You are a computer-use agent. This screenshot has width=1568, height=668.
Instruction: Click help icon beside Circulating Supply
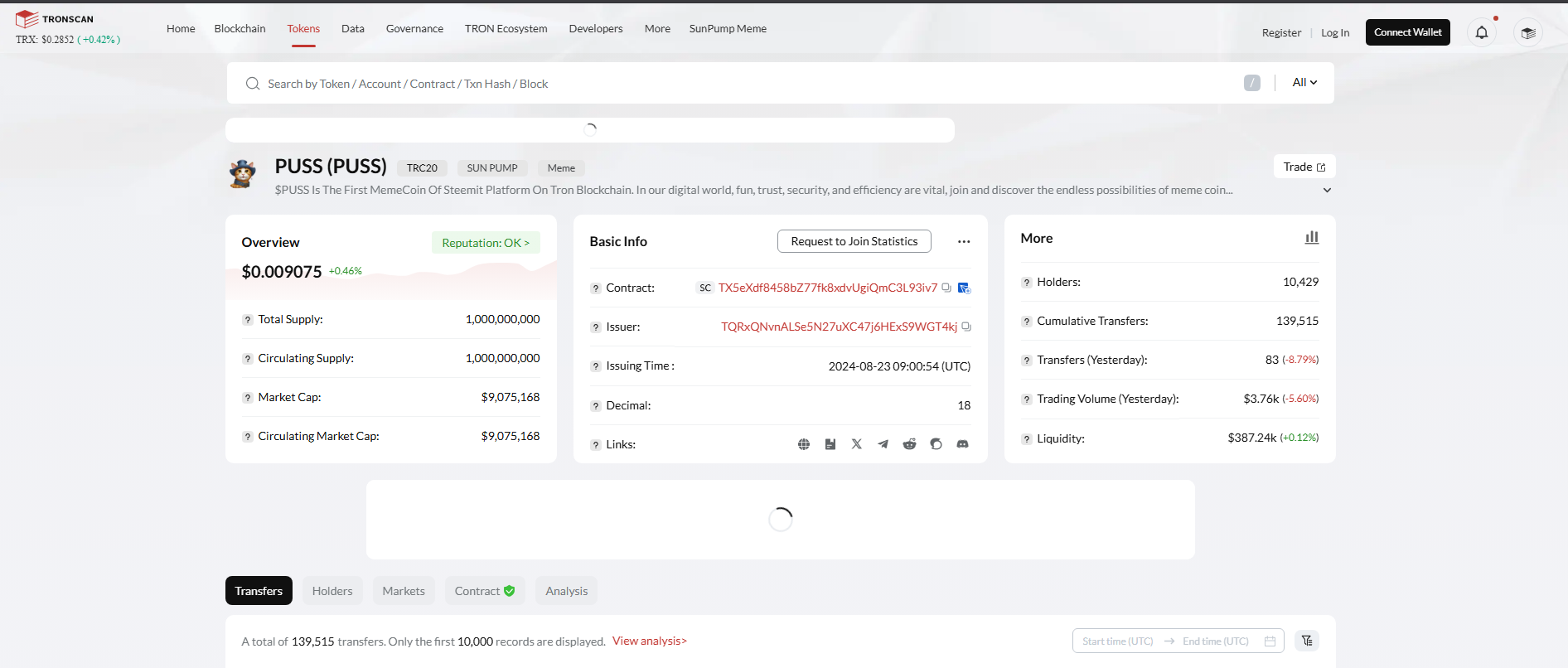click(x=247, y=359)
